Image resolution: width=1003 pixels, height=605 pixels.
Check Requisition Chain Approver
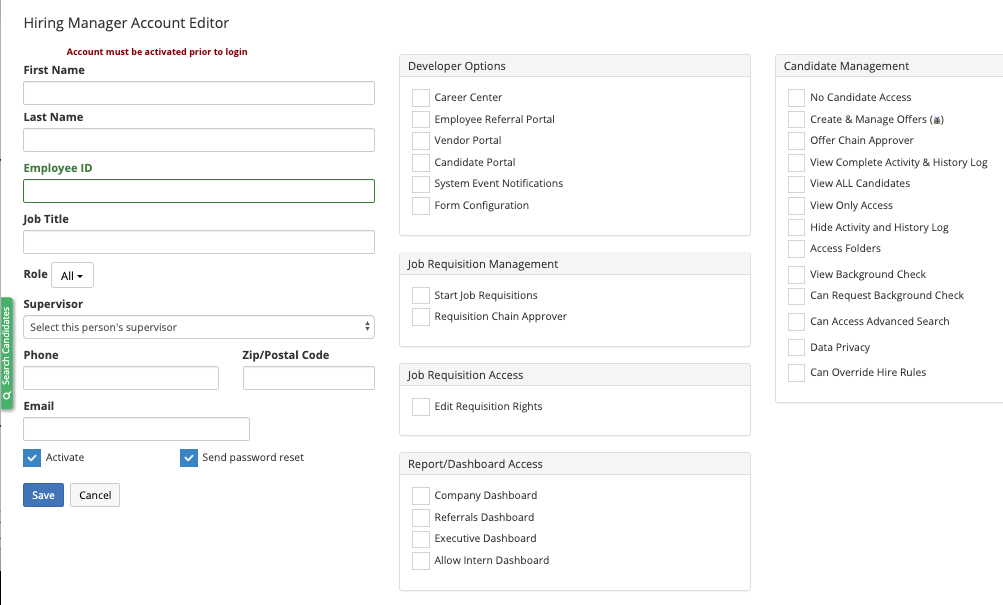[421, 316]
